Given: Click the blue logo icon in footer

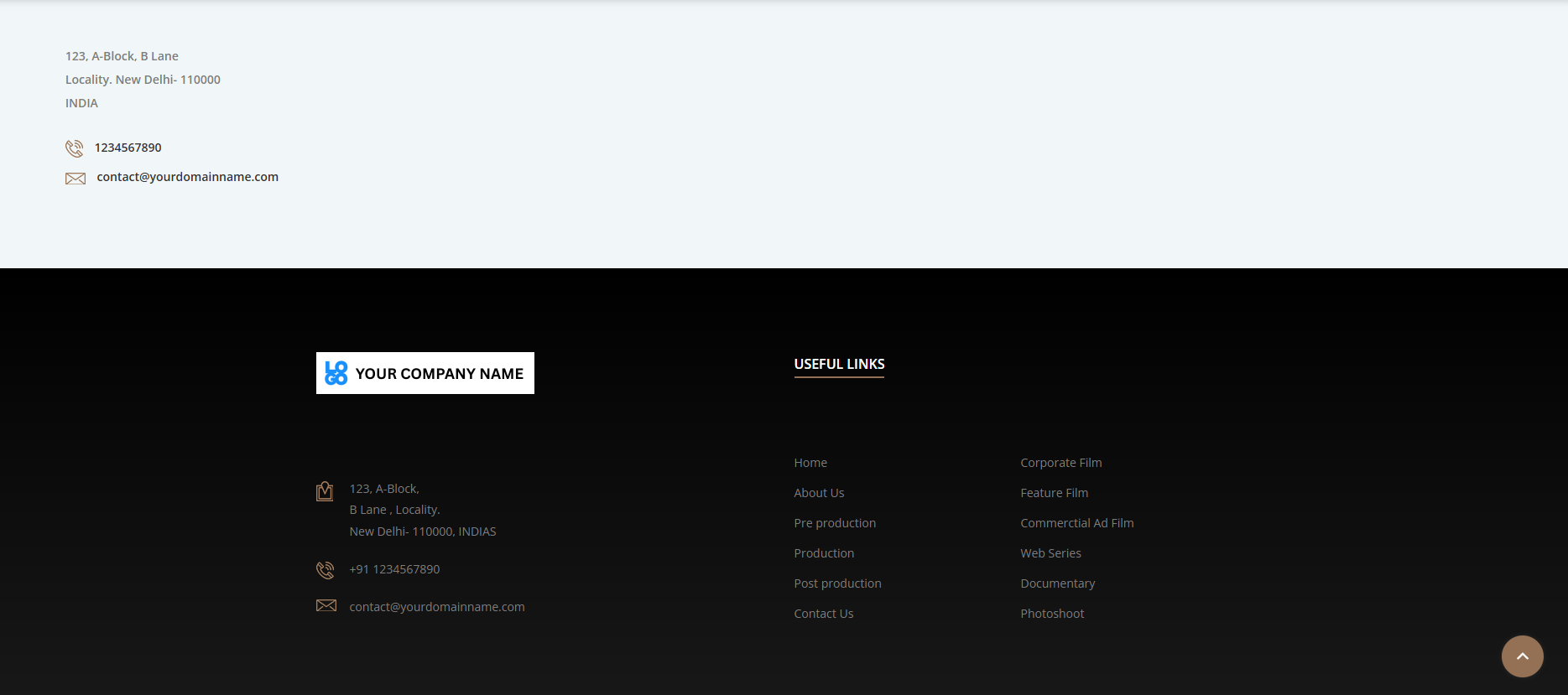Looking at the screenshot, I should 336,373.
